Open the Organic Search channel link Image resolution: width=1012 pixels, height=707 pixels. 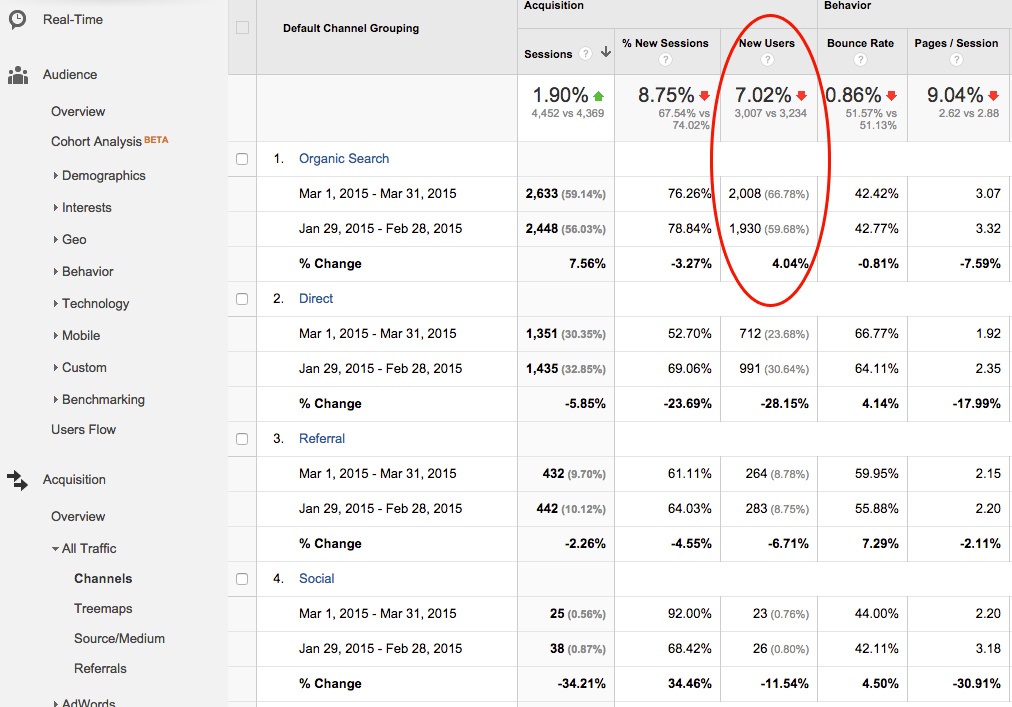coord(344,159)
